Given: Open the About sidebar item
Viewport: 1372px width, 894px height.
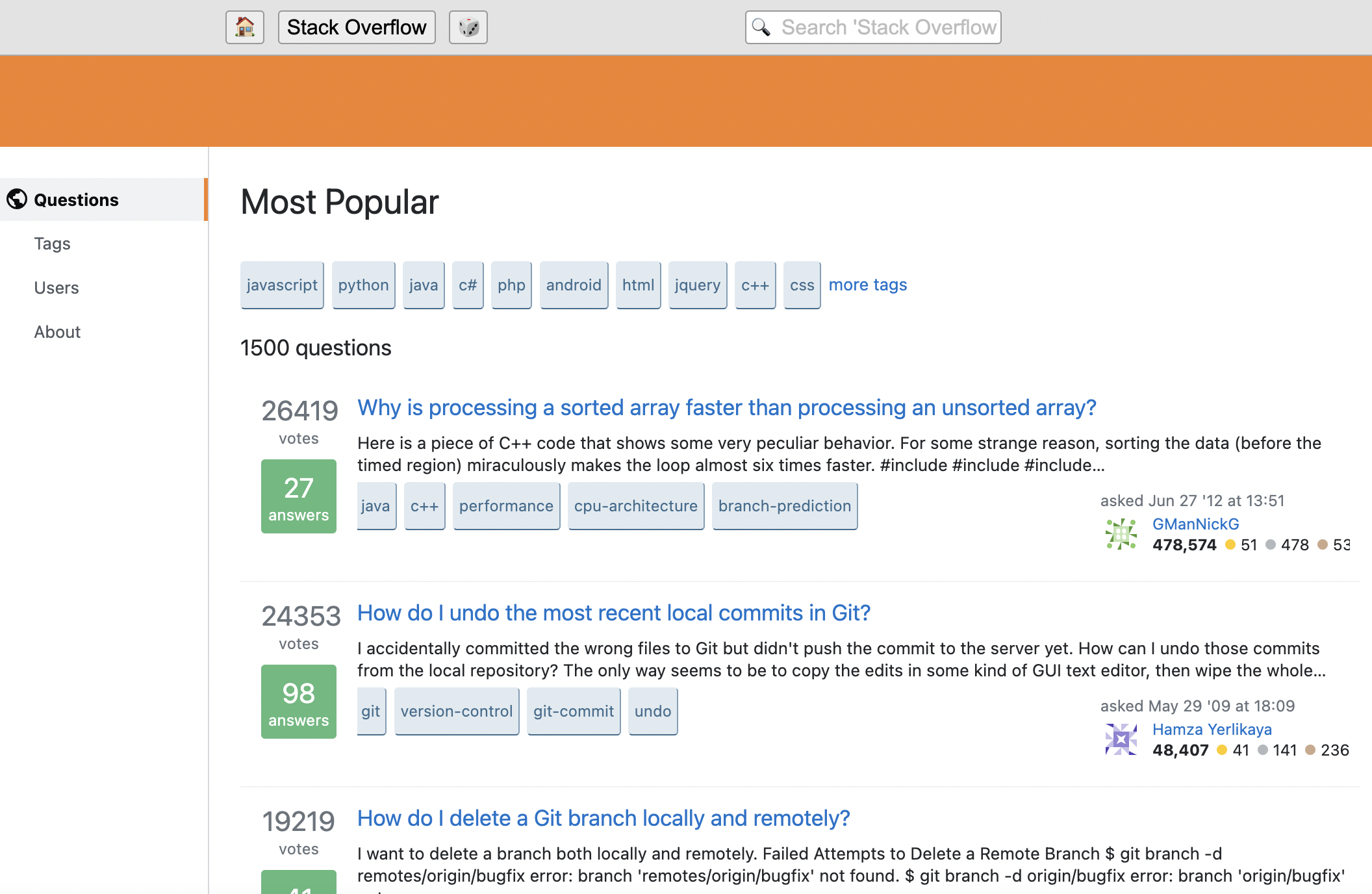Looking at the screenshot, I should (57, 332).
